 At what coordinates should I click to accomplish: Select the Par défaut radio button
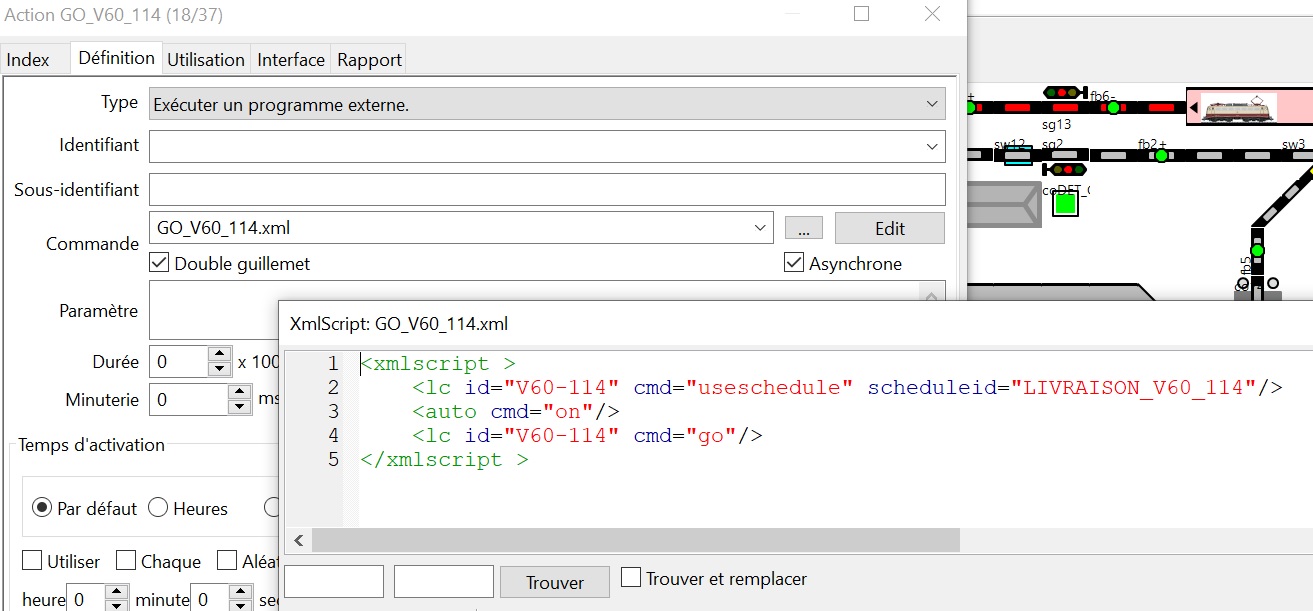tap(42, 508)
